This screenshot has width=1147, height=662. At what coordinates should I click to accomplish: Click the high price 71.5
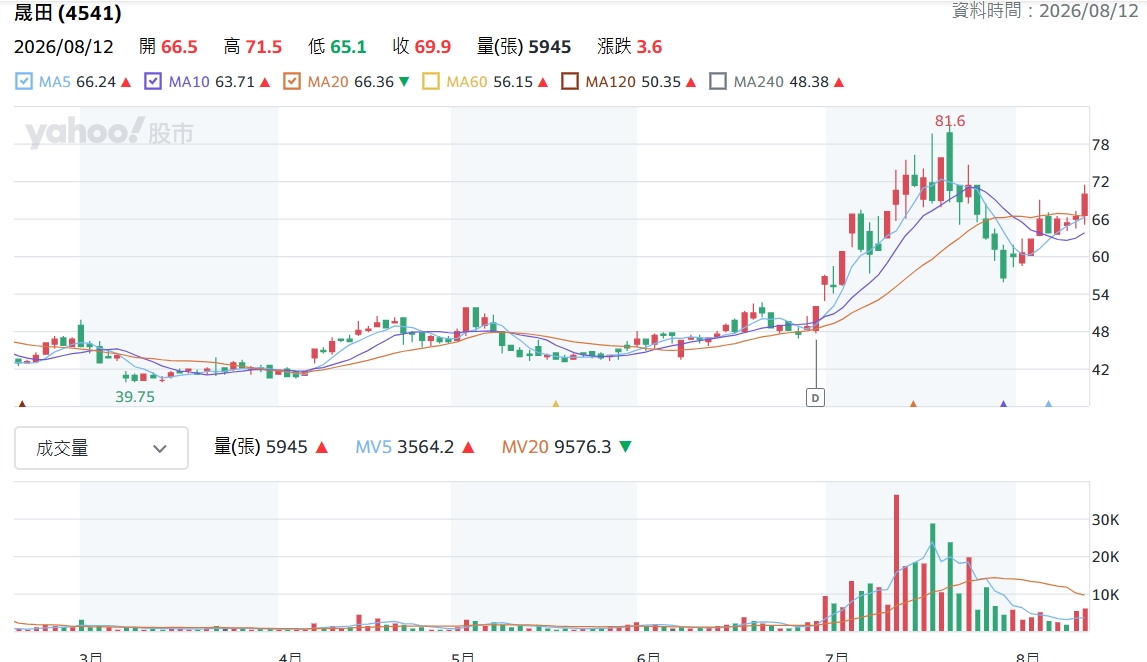point(263,47)
